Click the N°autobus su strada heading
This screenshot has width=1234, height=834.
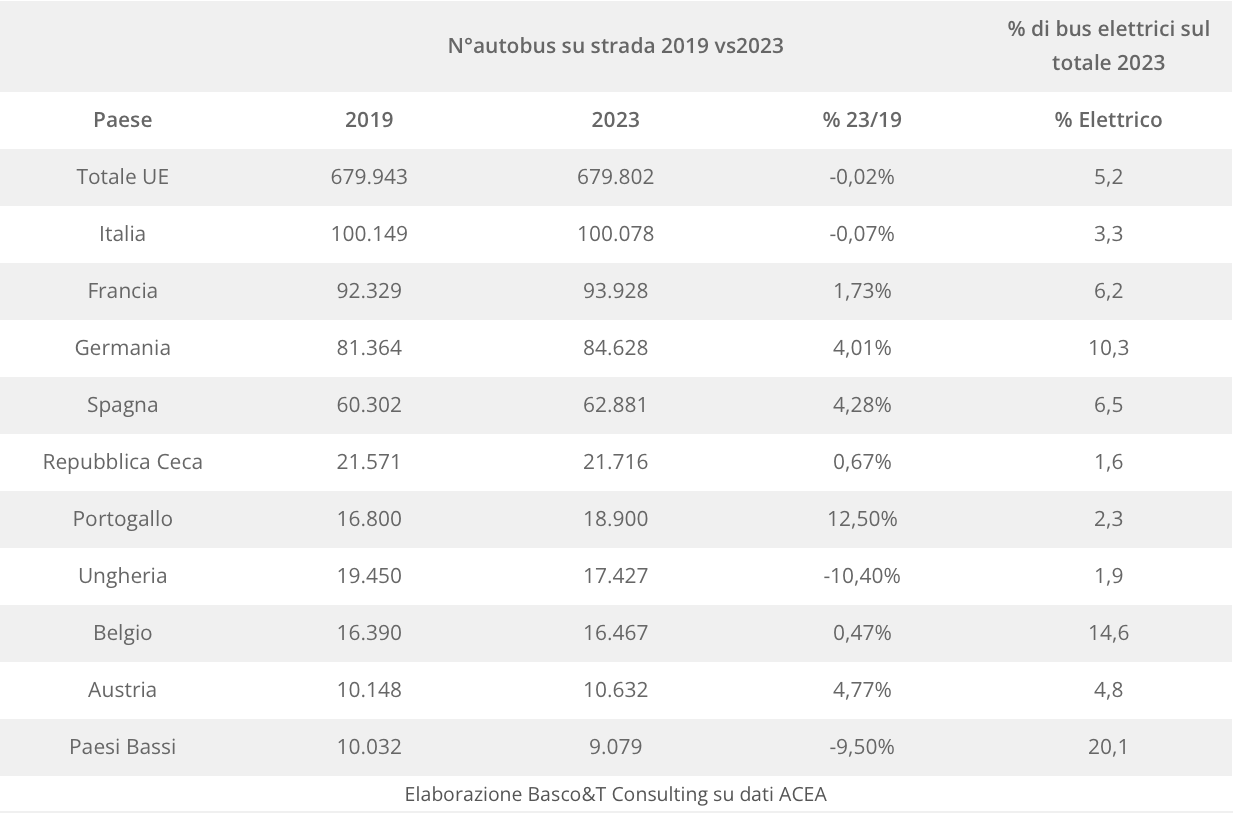[615, 46]
